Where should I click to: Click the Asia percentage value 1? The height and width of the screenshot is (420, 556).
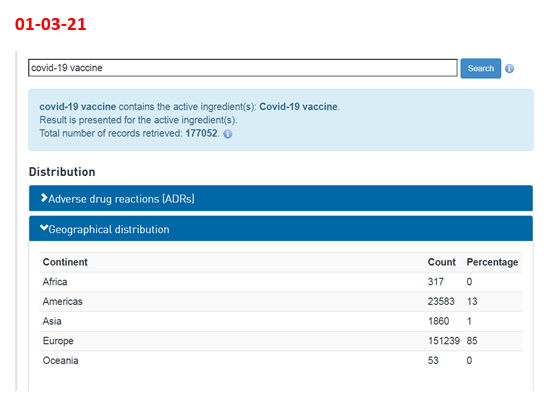click(469, 321)
